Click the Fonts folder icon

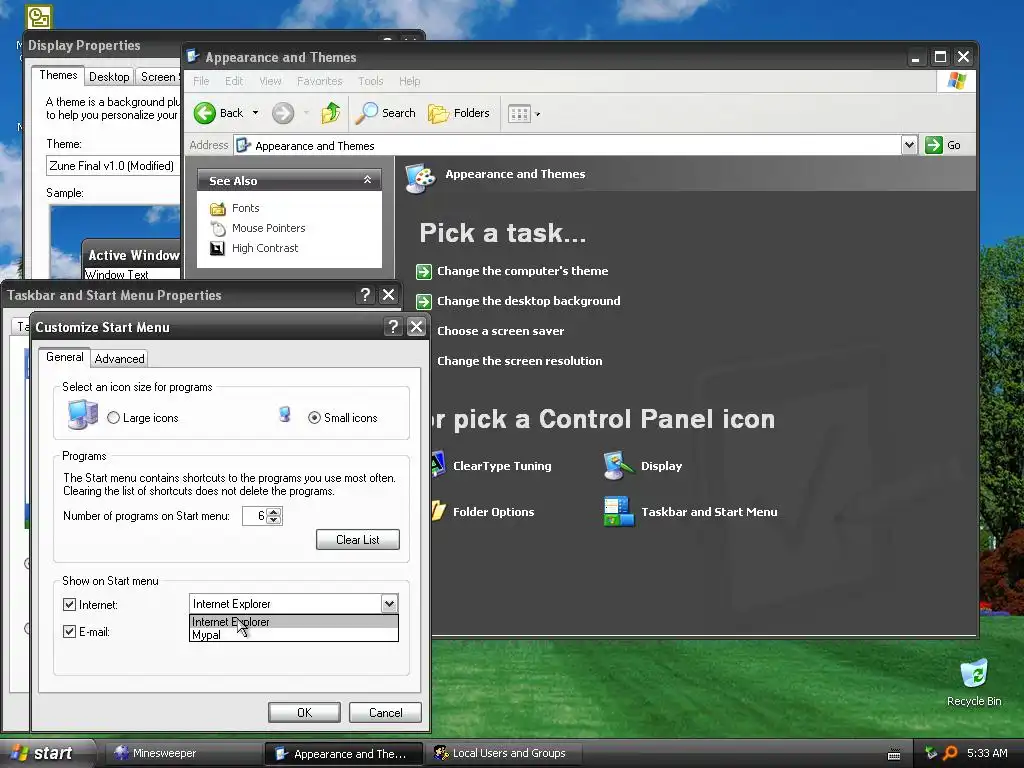point(217,208)
